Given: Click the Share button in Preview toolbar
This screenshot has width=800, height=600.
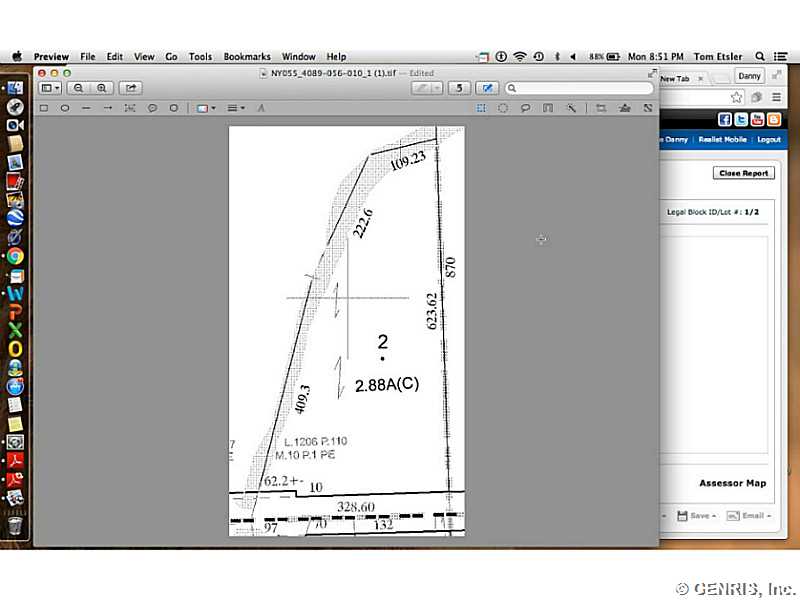Looking at the screenshot, I should 131,88.
